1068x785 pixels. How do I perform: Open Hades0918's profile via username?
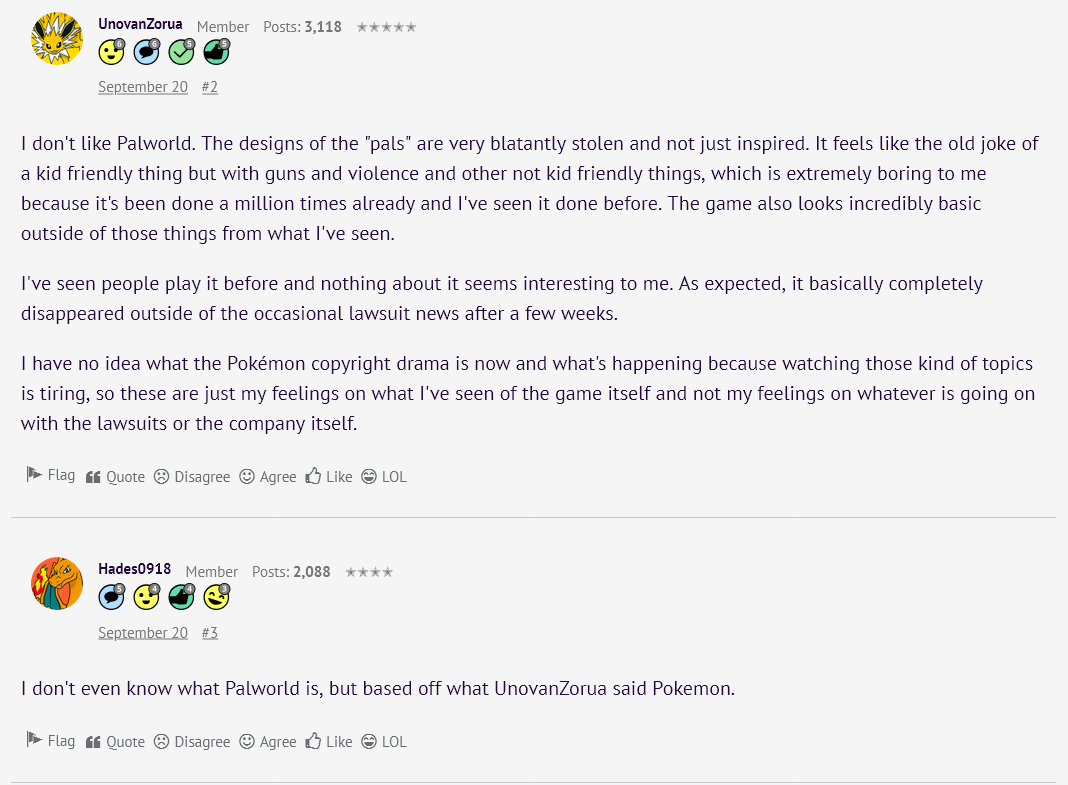point(134,569)
